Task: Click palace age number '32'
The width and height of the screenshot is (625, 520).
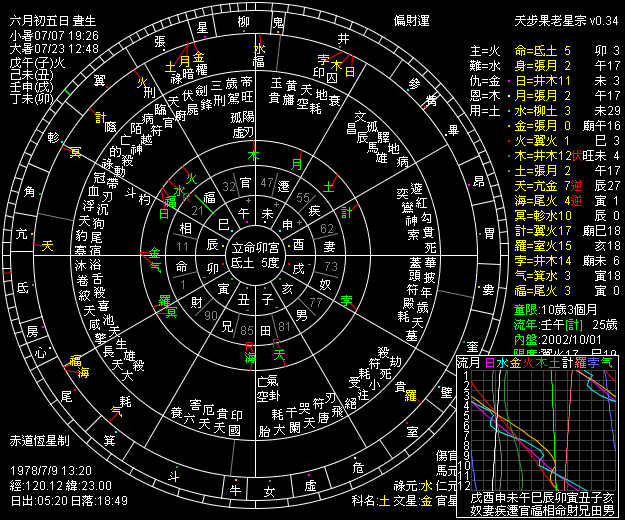Action: tap(229, 186)
